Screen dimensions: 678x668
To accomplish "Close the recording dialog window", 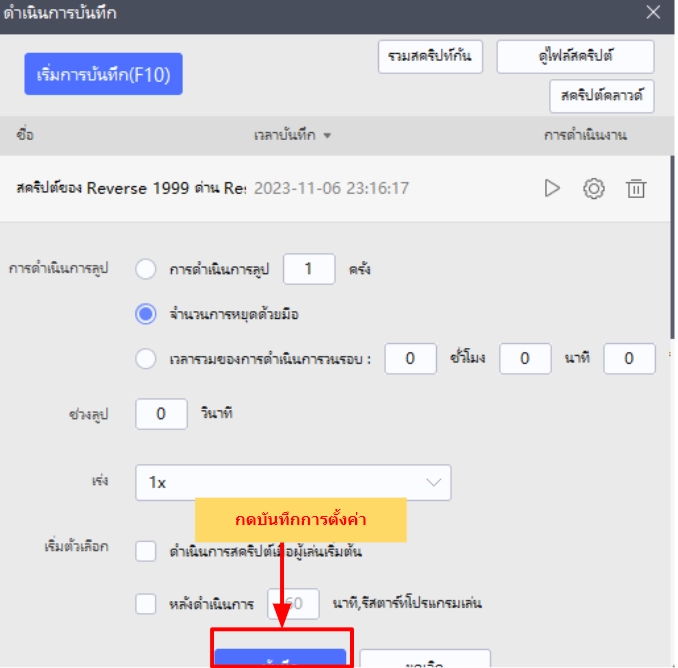I will (x=653, y=12).
